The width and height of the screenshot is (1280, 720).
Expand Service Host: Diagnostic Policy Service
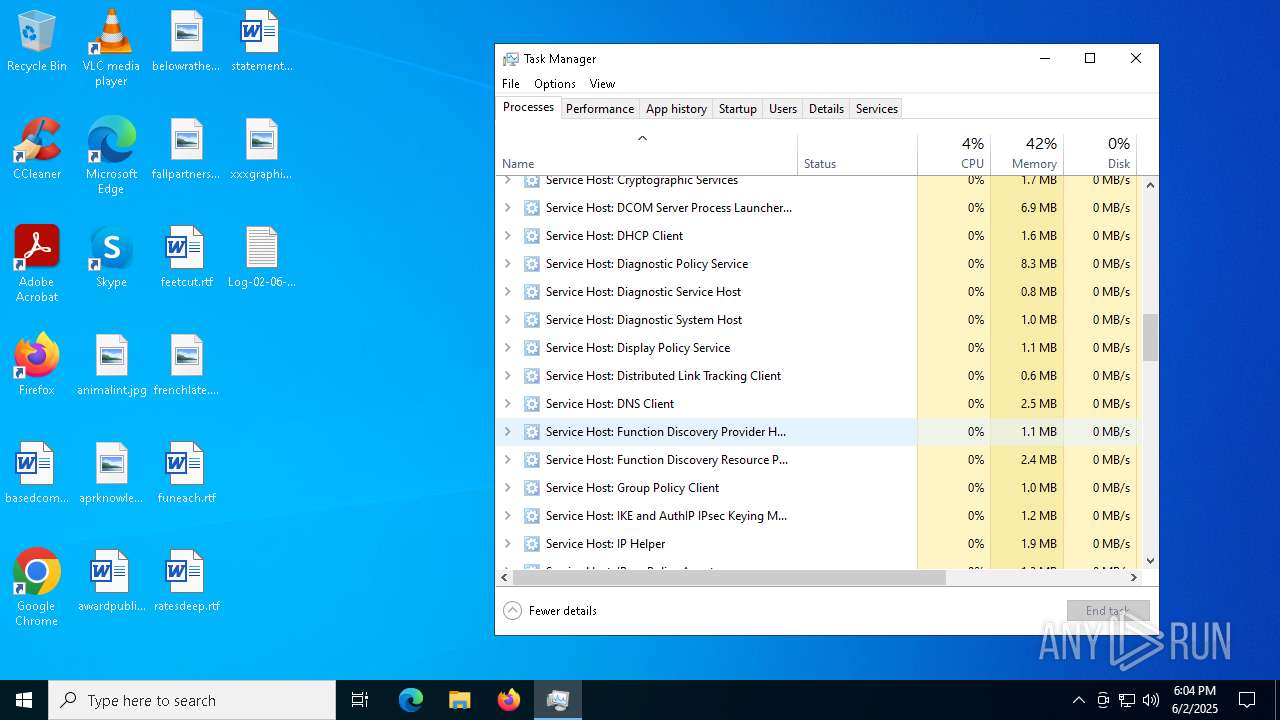coord(507,264)
